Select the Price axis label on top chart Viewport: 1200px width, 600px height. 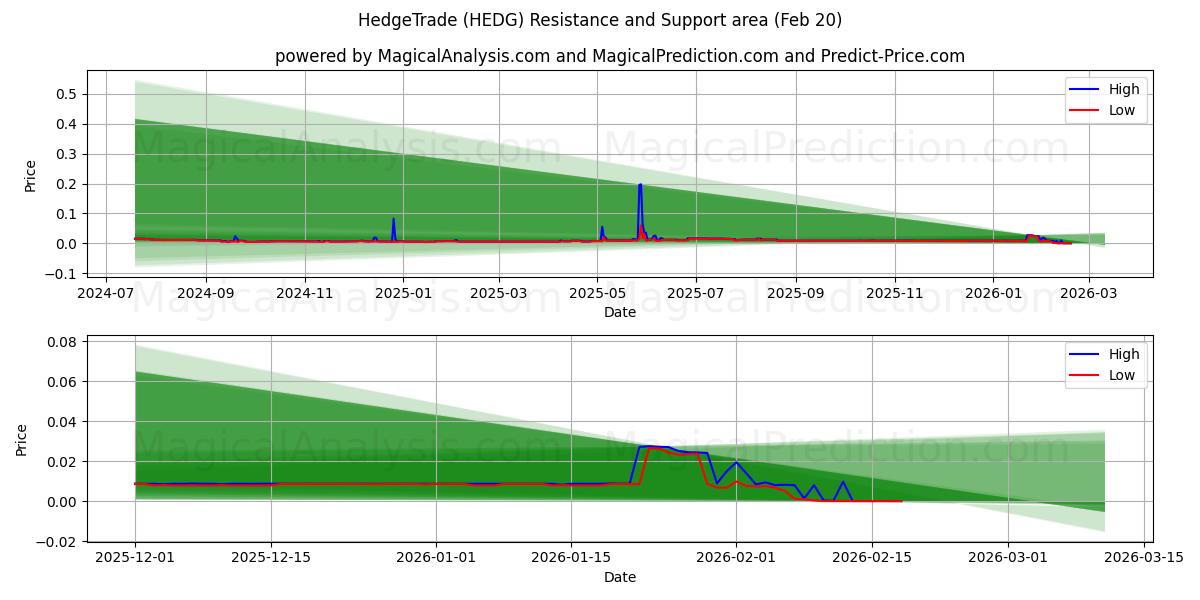click(x=29, y=174)
